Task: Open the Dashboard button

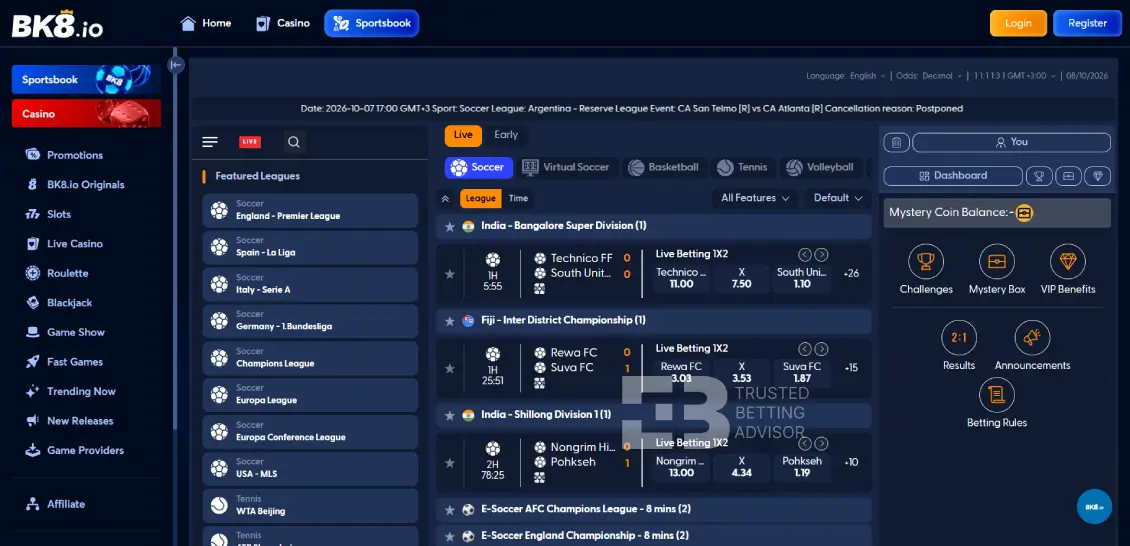Action: [953, 176]
